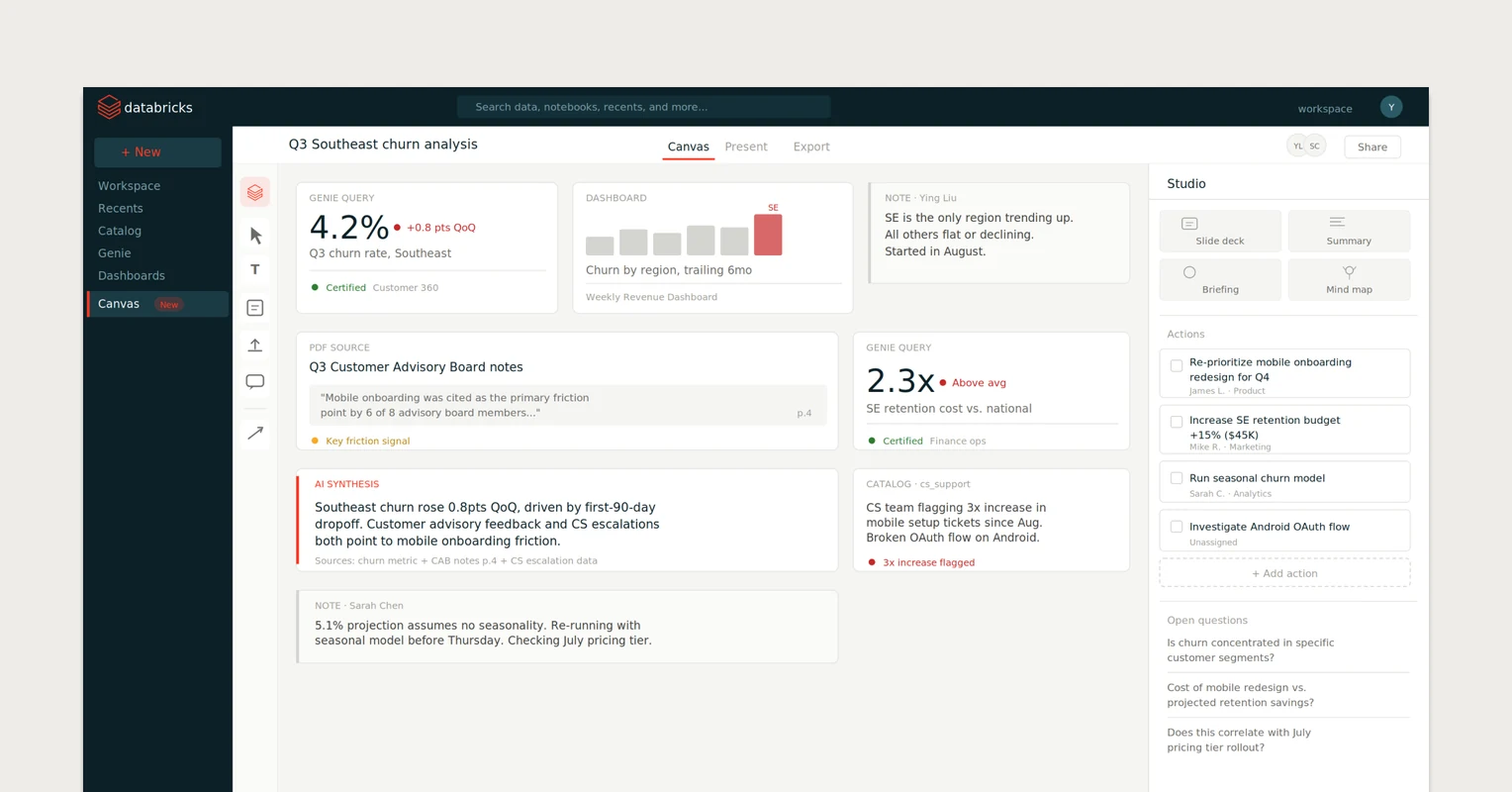Click the 4.2% churn rate value
This screenshot has height=792, width=1512.
348,228
